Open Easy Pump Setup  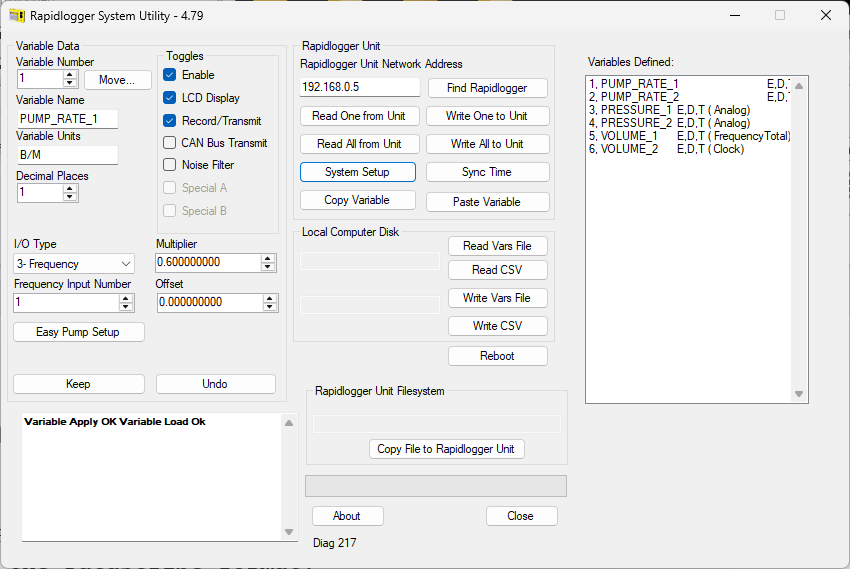click(x=79, y=332)
